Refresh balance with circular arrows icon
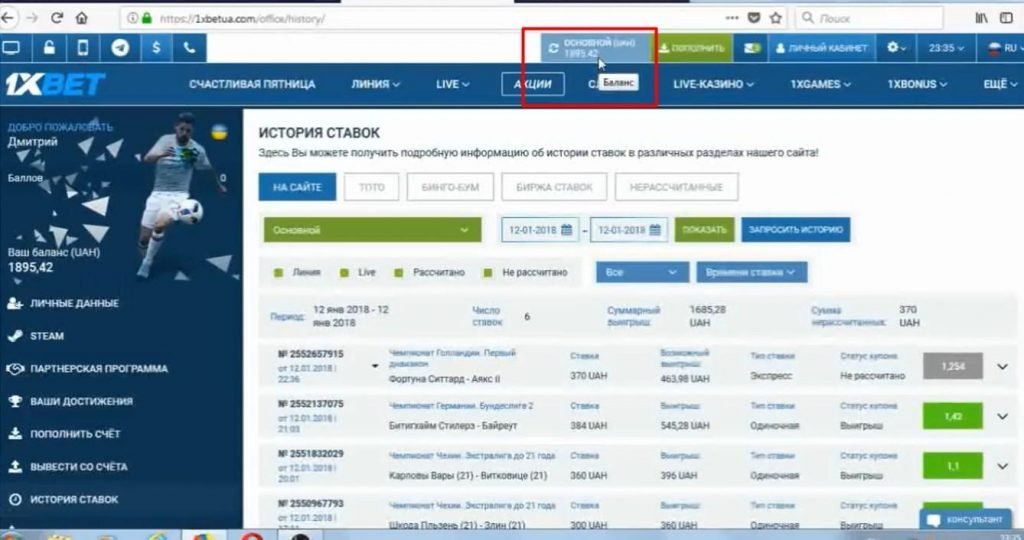 click(x=553, y=48)
